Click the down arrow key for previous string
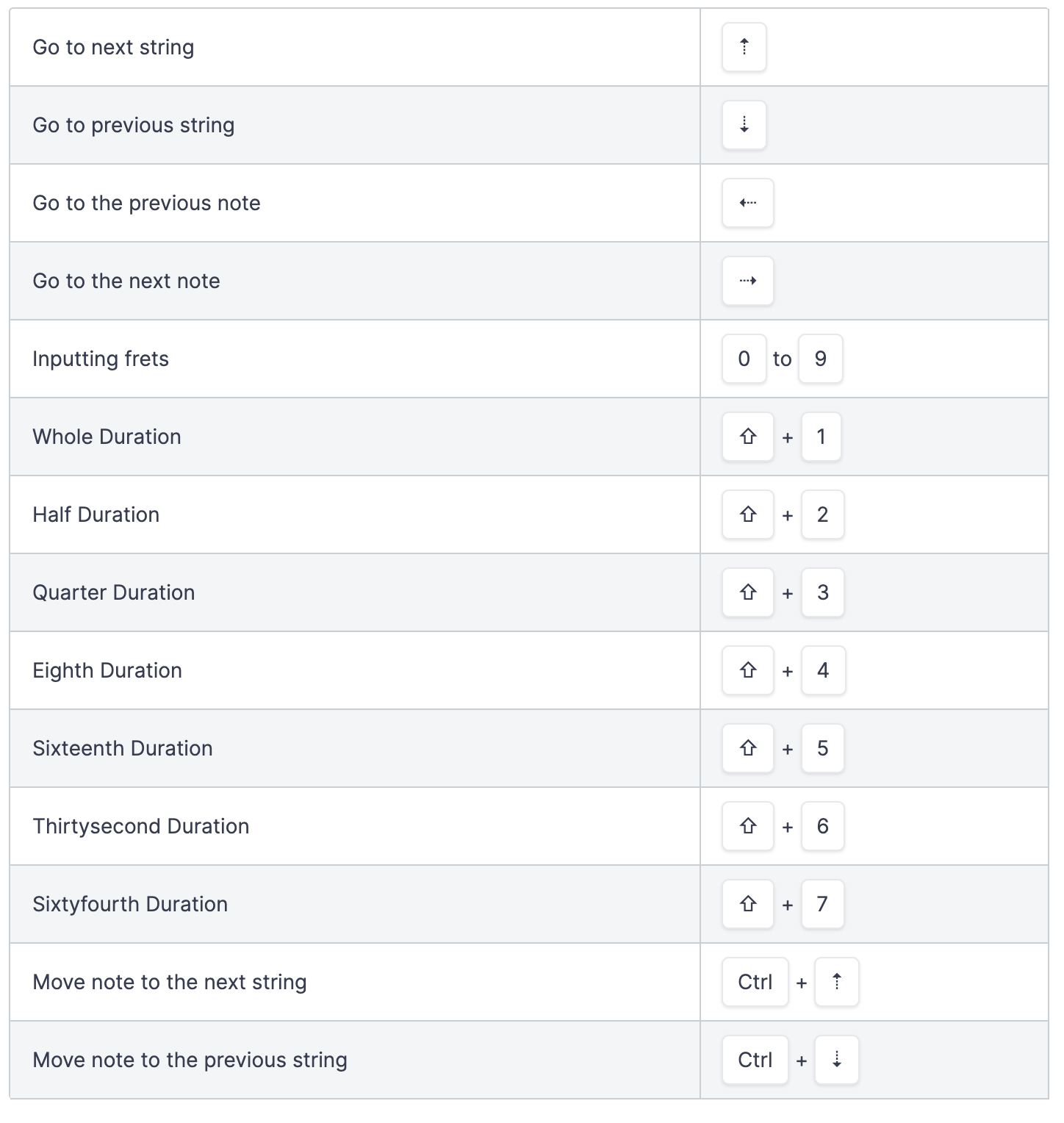Image resolution: width=1064 pixels, height=1123 pixels. pyautogui.click(x=744, y=125)
